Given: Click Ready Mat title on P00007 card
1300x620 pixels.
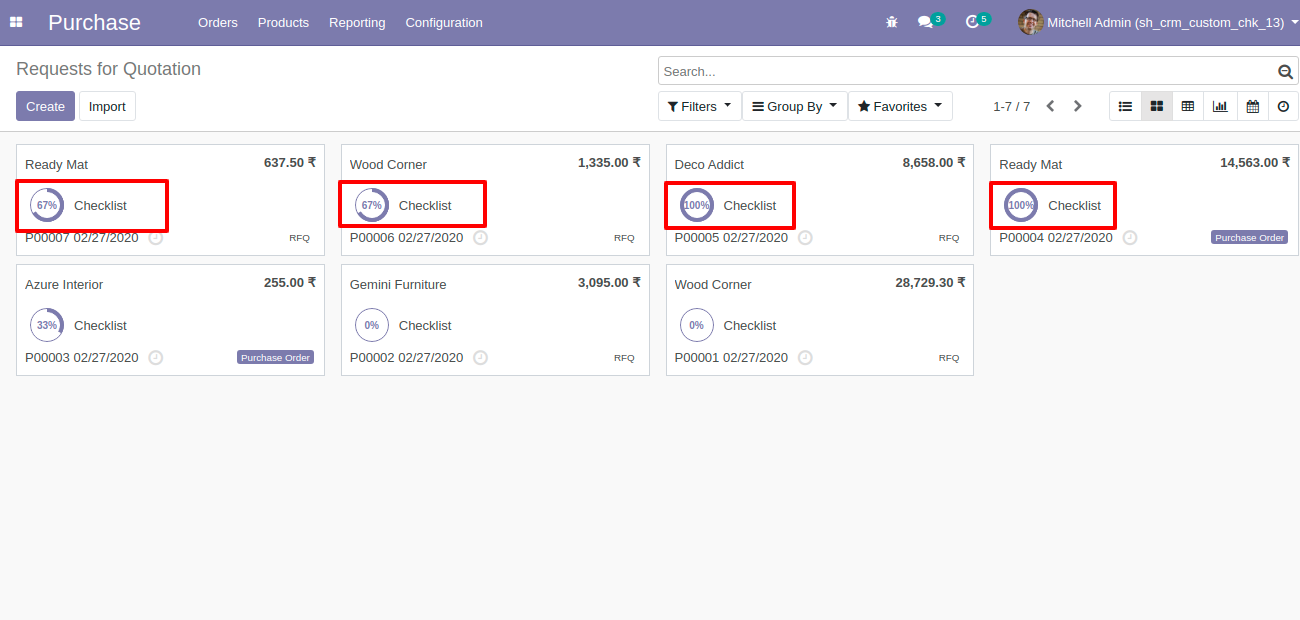Looking at the screenshot, I should tap(57, 165).
